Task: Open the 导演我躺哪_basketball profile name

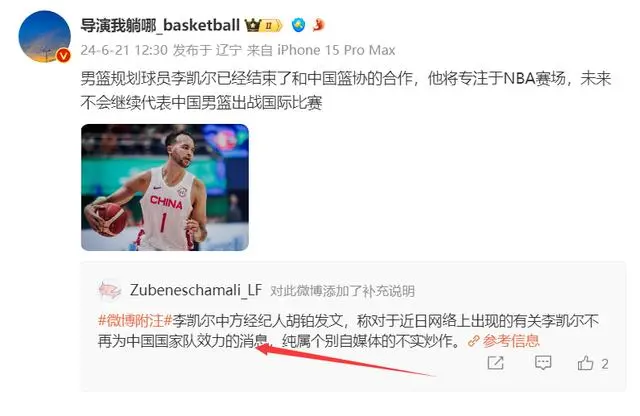Action: point(160,25)
